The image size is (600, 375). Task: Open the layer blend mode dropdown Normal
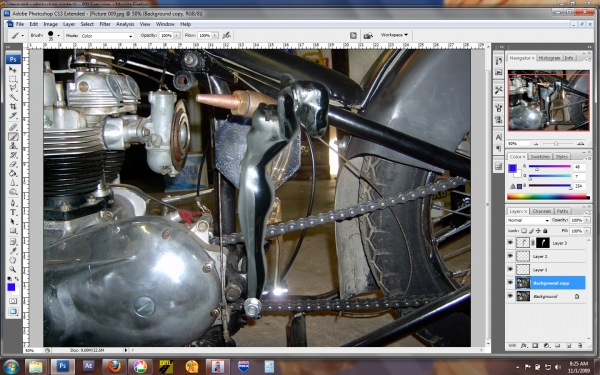click(528, 220)
